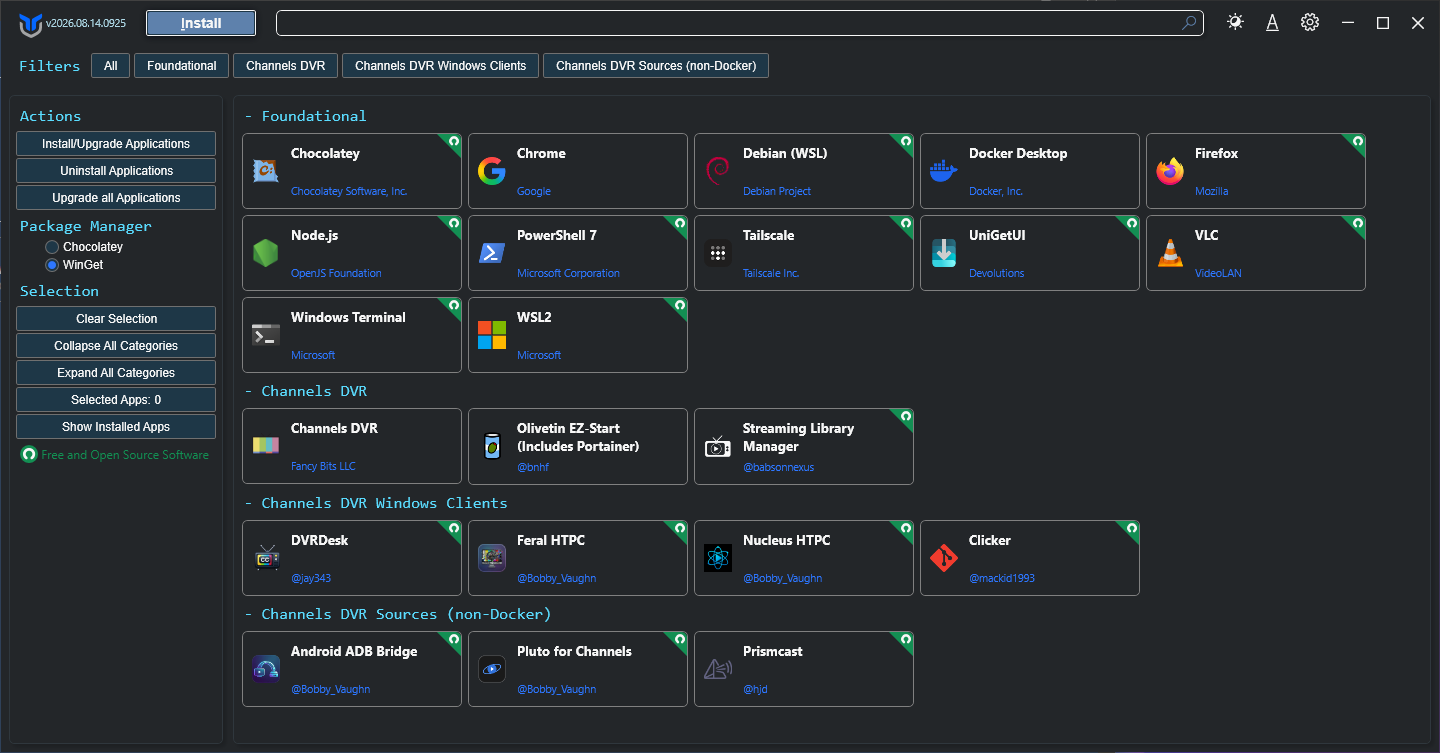Click Show Installed Apps button
The width and height of the screenshot is (1440, 753).
116,427
